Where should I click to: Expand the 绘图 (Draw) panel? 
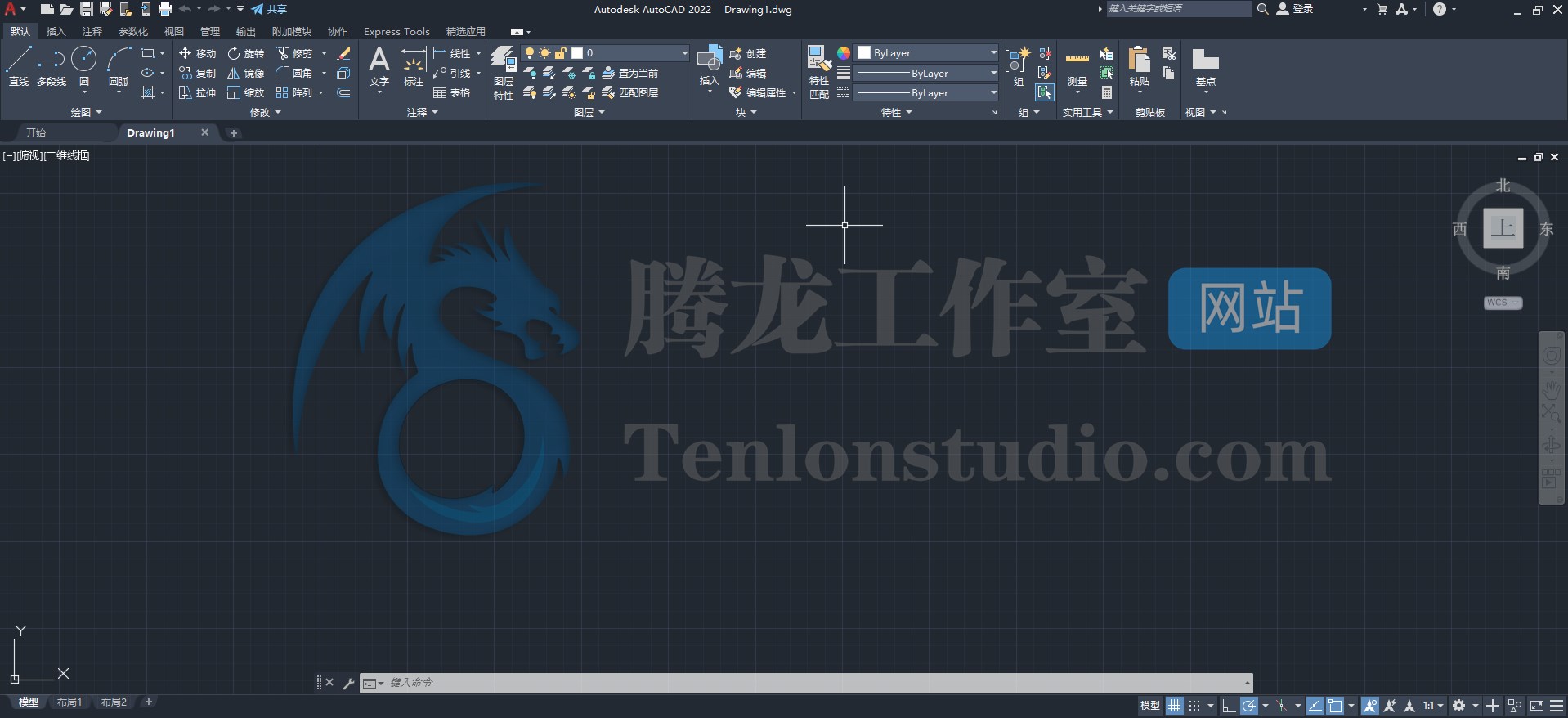point(86,112)
